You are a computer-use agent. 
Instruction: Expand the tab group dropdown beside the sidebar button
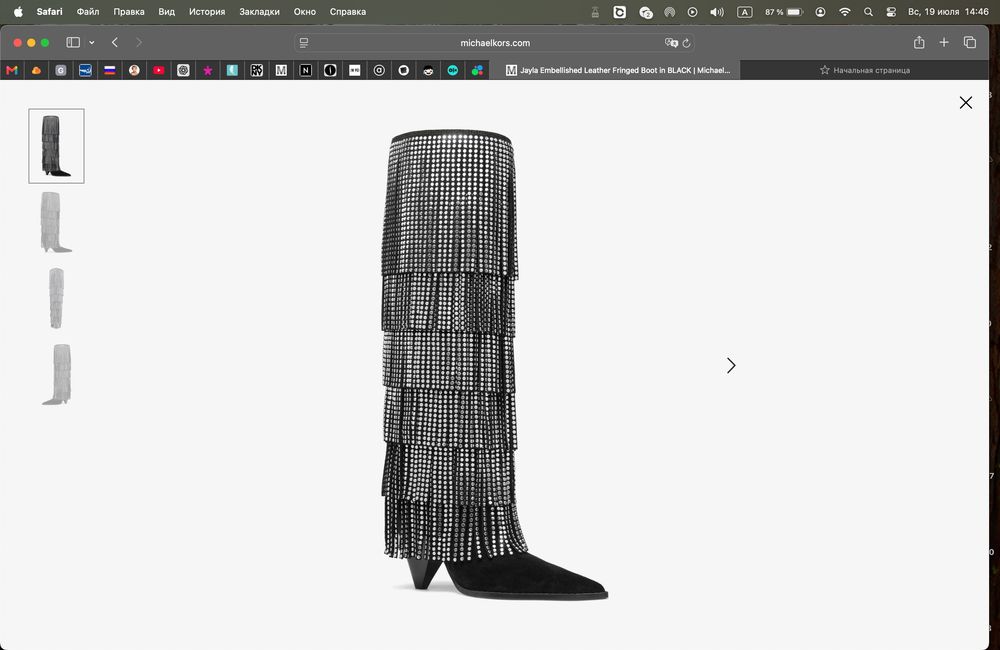[92, 43]
